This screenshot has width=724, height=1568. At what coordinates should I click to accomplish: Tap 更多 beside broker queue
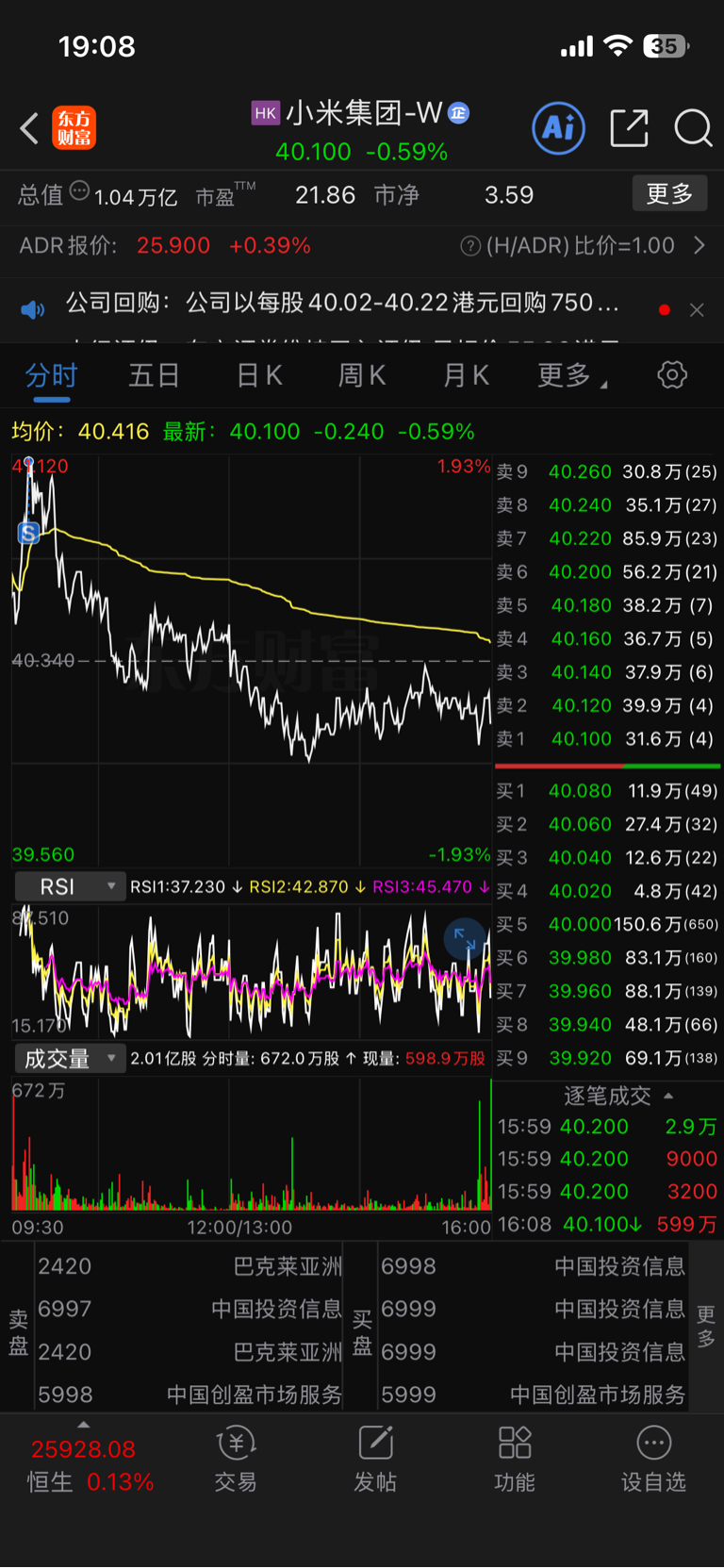pyautogui.click(x=705, y=1327)
